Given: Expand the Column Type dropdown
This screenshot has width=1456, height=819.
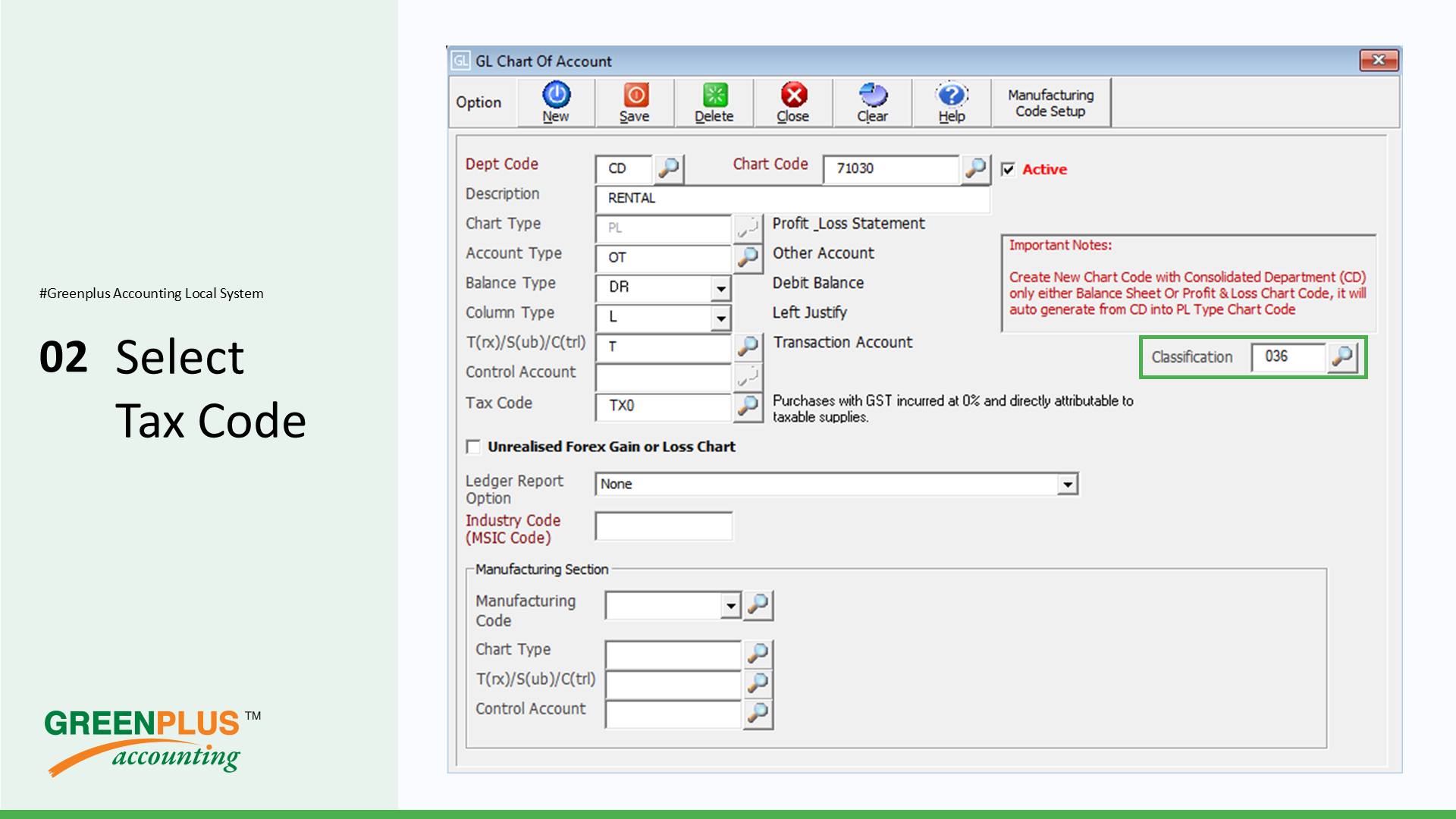Looking at the screenshot, I should 721,318.
